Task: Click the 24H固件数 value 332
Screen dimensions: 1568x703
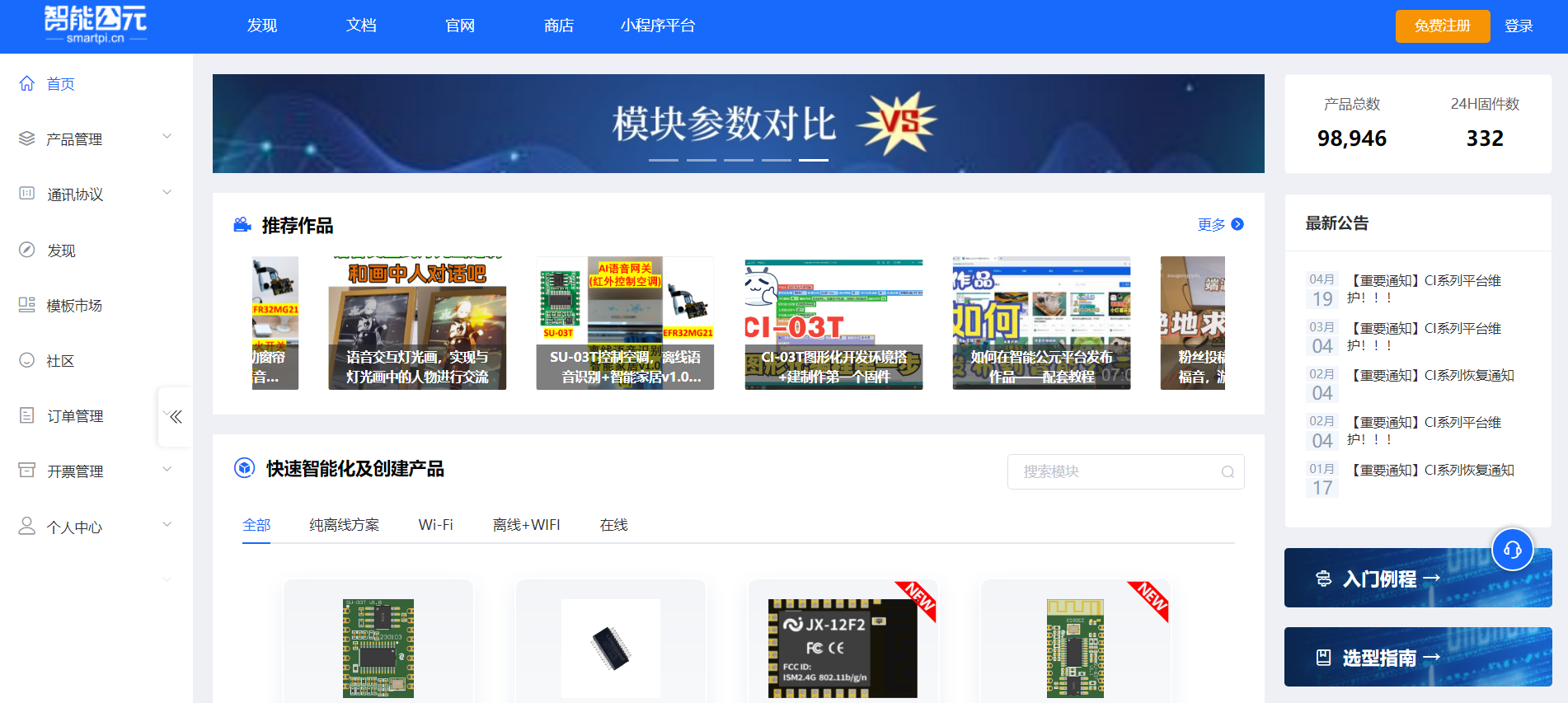Action: pyautogui.click(x=1485, y=138)
